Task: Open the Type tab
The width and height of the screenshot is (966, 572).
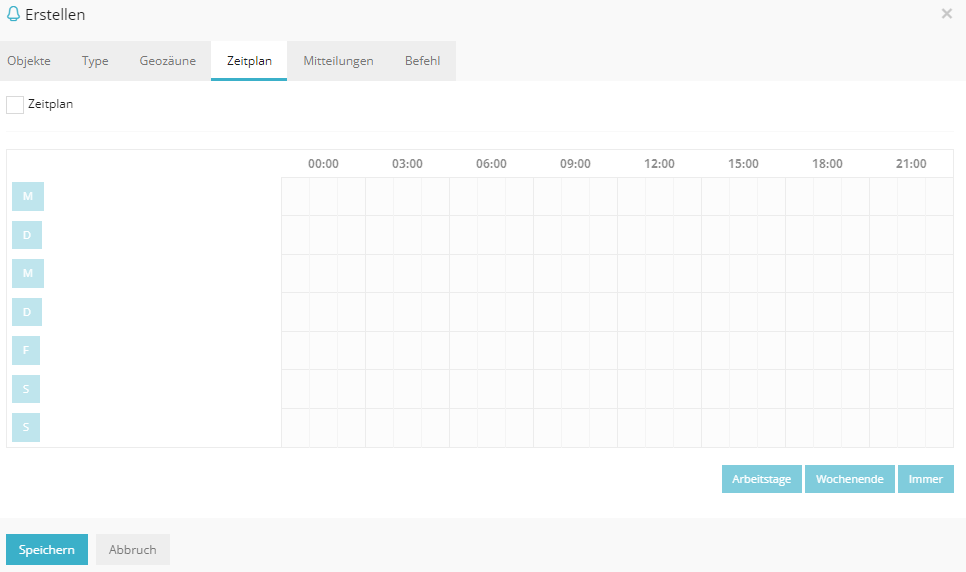Action: coord(95,61)
